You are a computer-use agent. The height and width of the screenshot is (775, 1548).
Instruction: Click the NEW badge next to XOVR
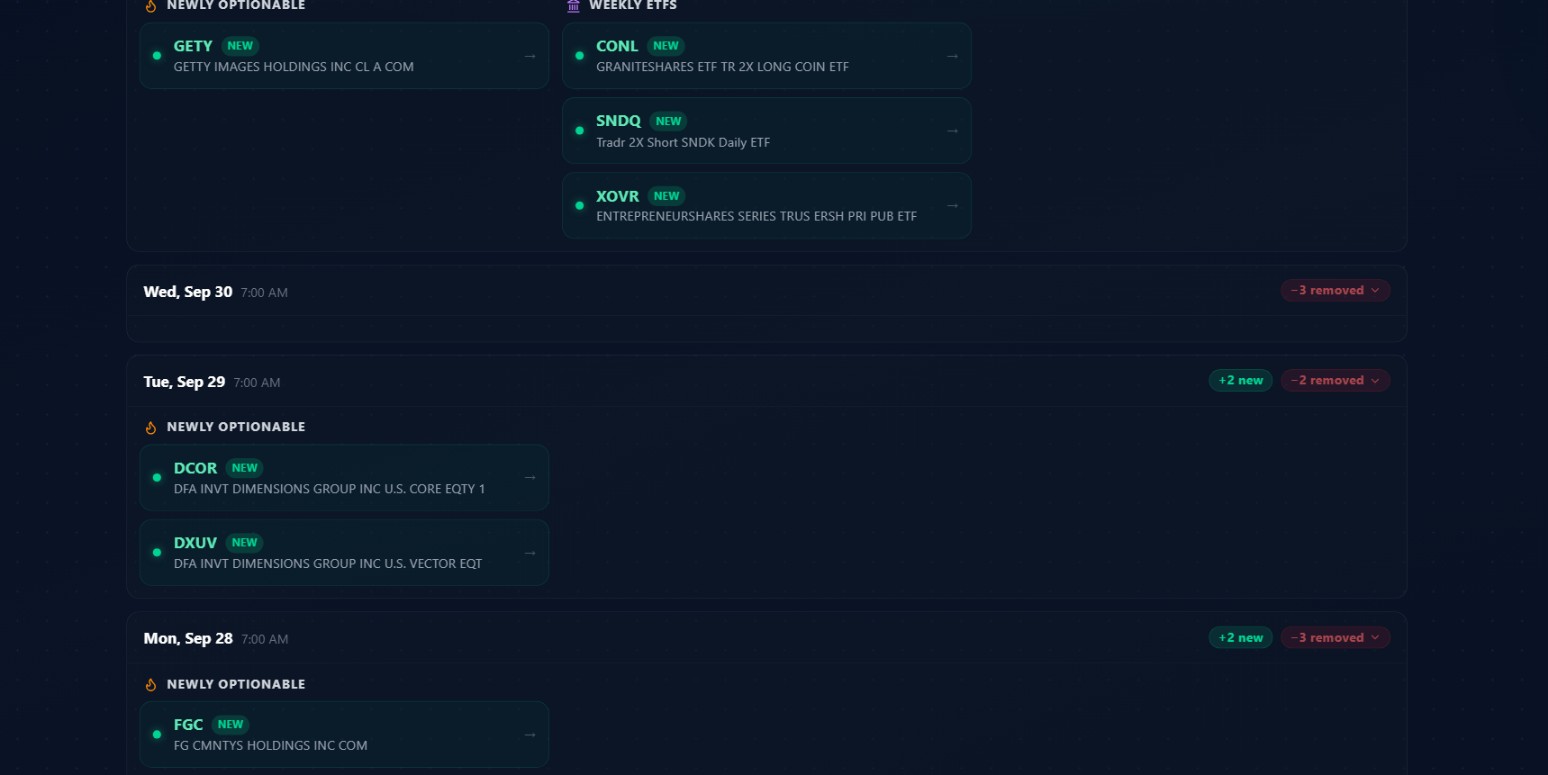point(666,196)
